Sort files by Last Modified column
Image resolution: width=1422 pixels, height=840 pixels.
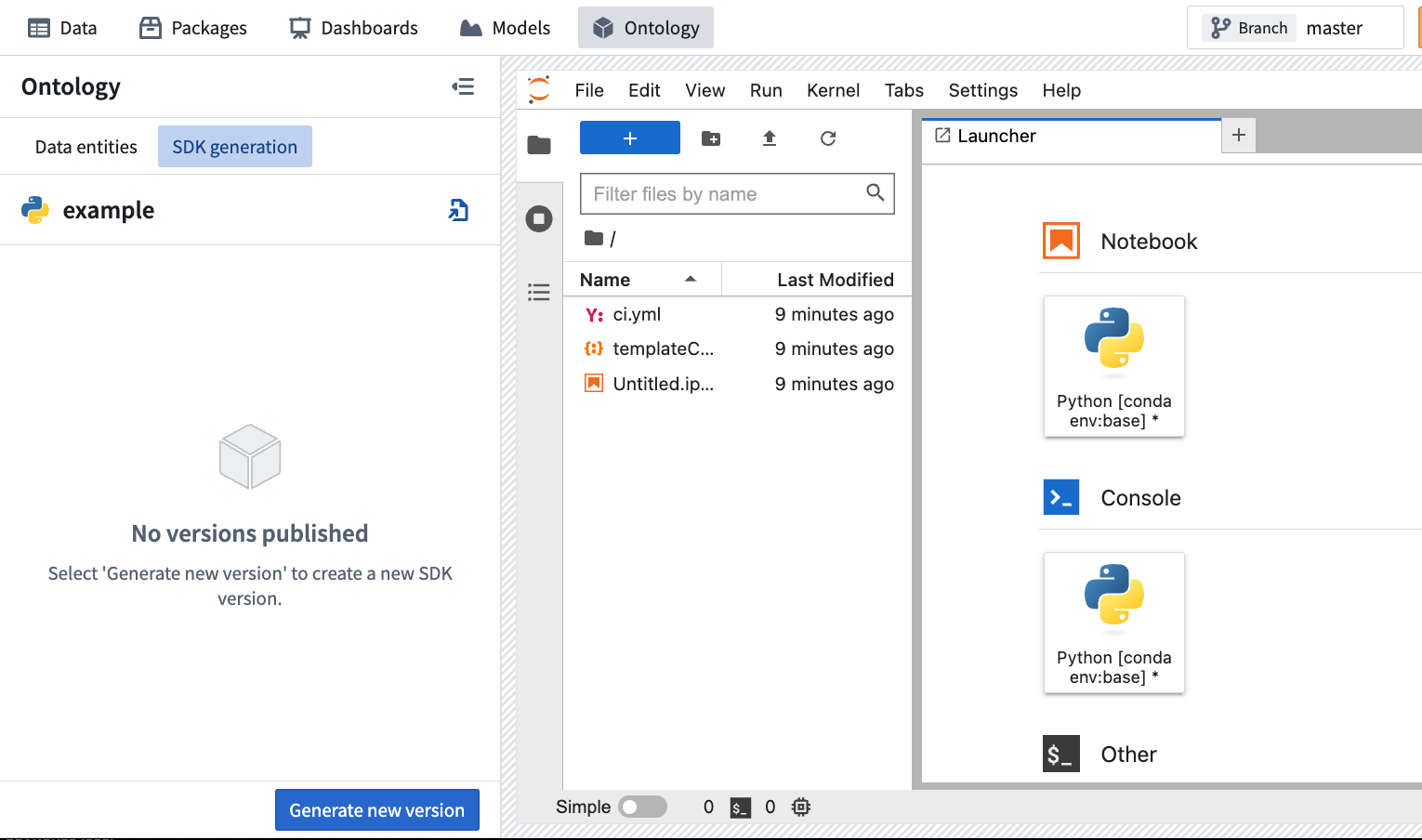tap(817, 280)
